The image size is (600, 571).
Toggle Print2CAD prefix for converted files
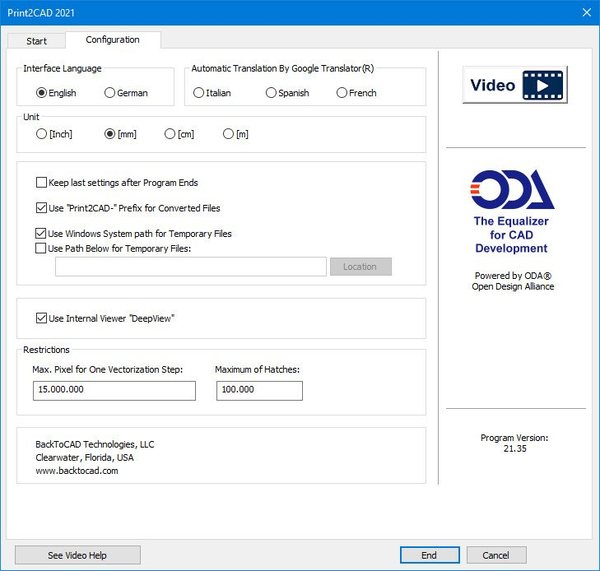pos(41,208)
